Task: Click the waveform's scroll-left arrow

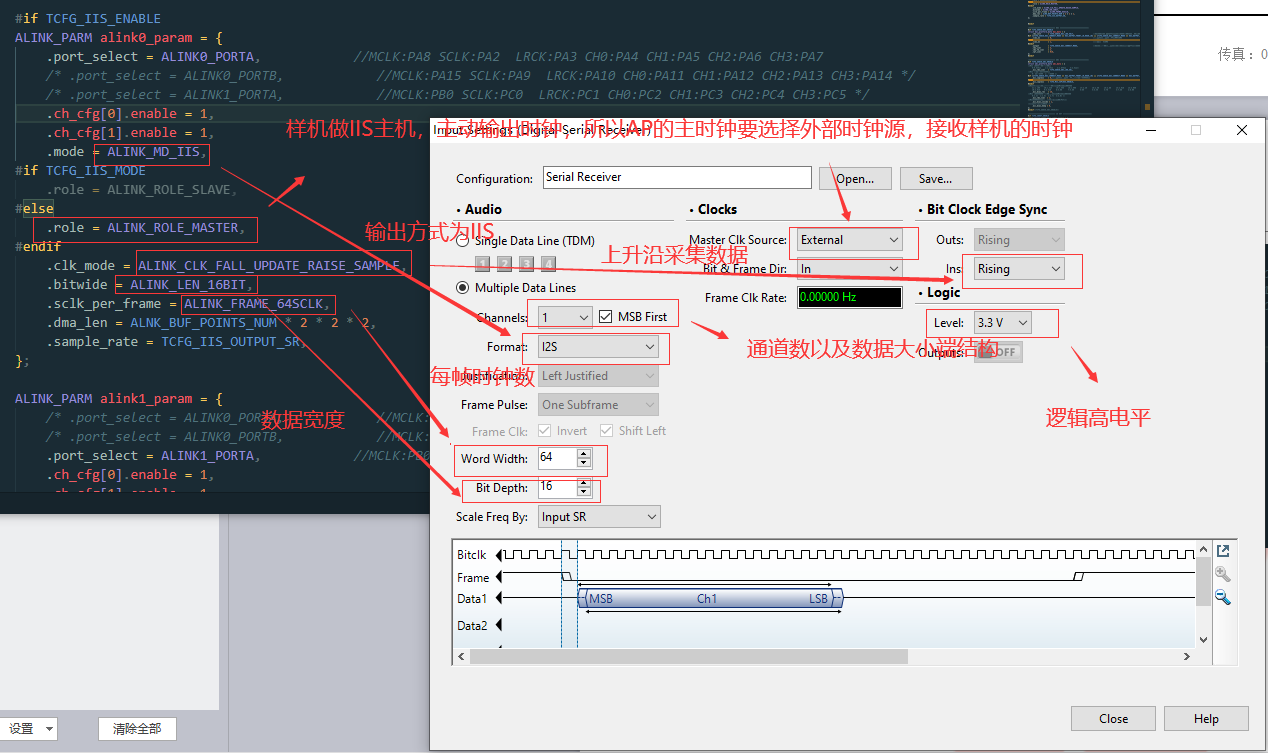Action: 461,657
